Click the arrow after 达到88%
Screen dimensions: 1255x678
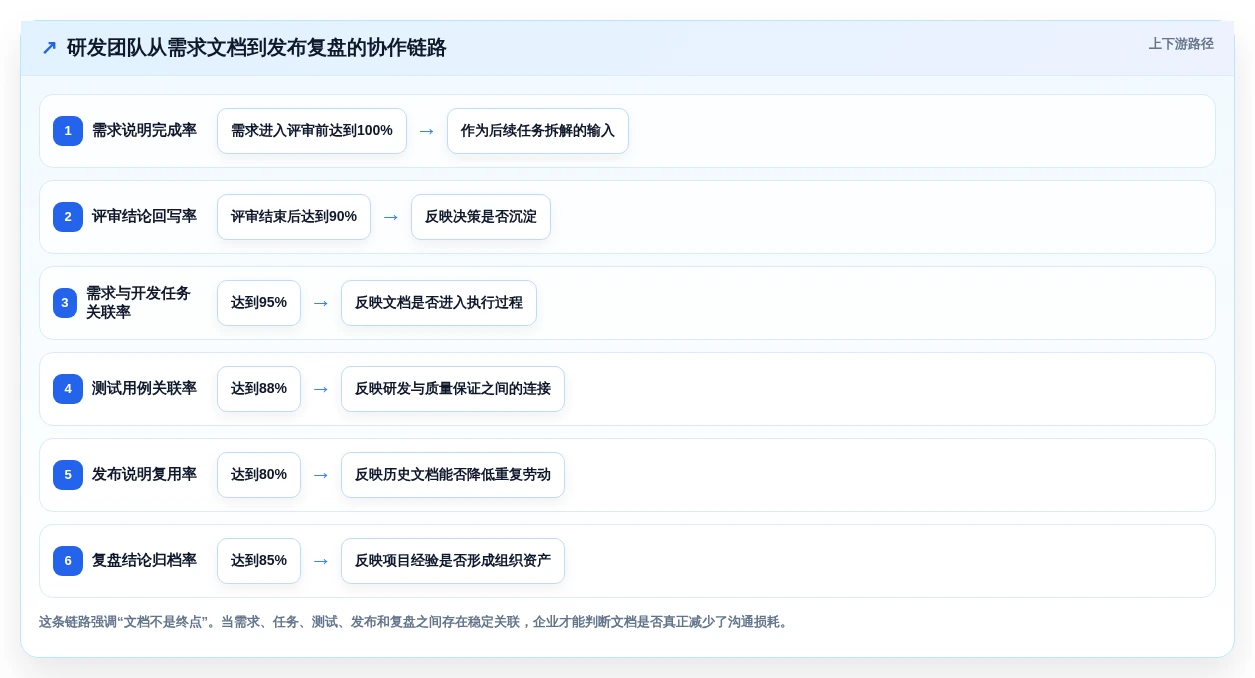click(321, 389)
